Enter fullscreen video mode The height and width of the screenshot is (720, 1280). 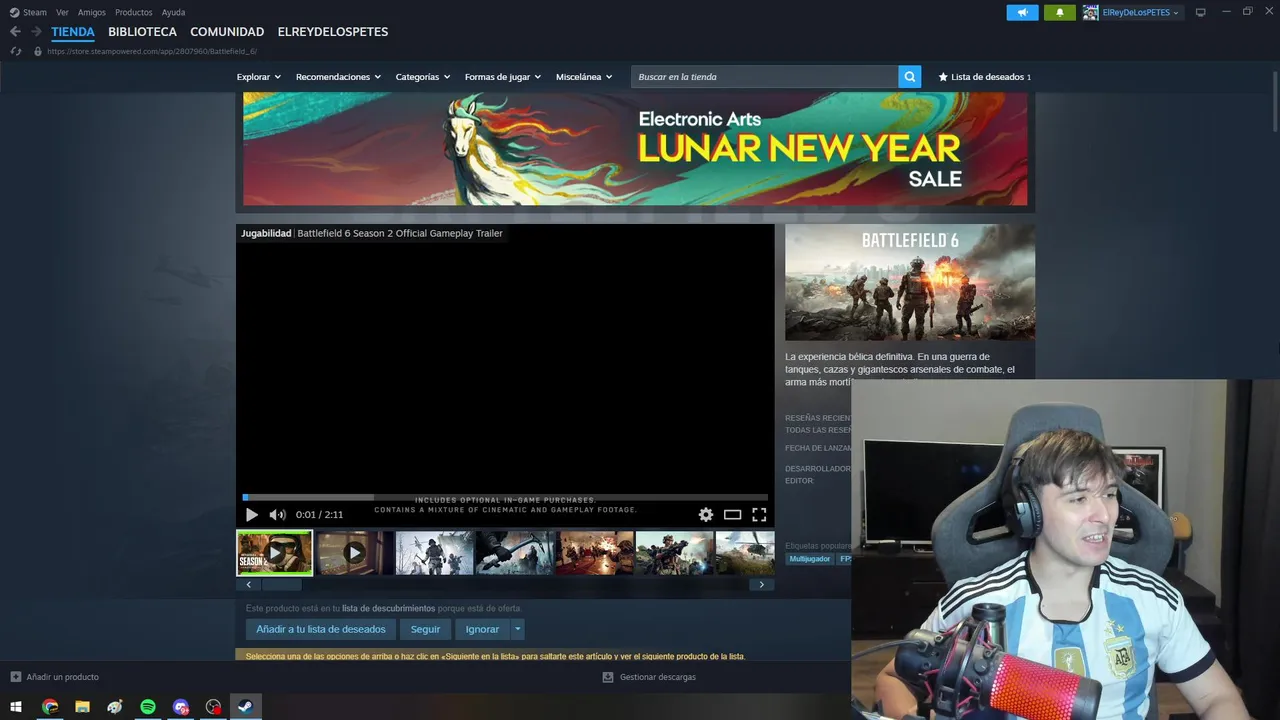click(x=759, y=515)
